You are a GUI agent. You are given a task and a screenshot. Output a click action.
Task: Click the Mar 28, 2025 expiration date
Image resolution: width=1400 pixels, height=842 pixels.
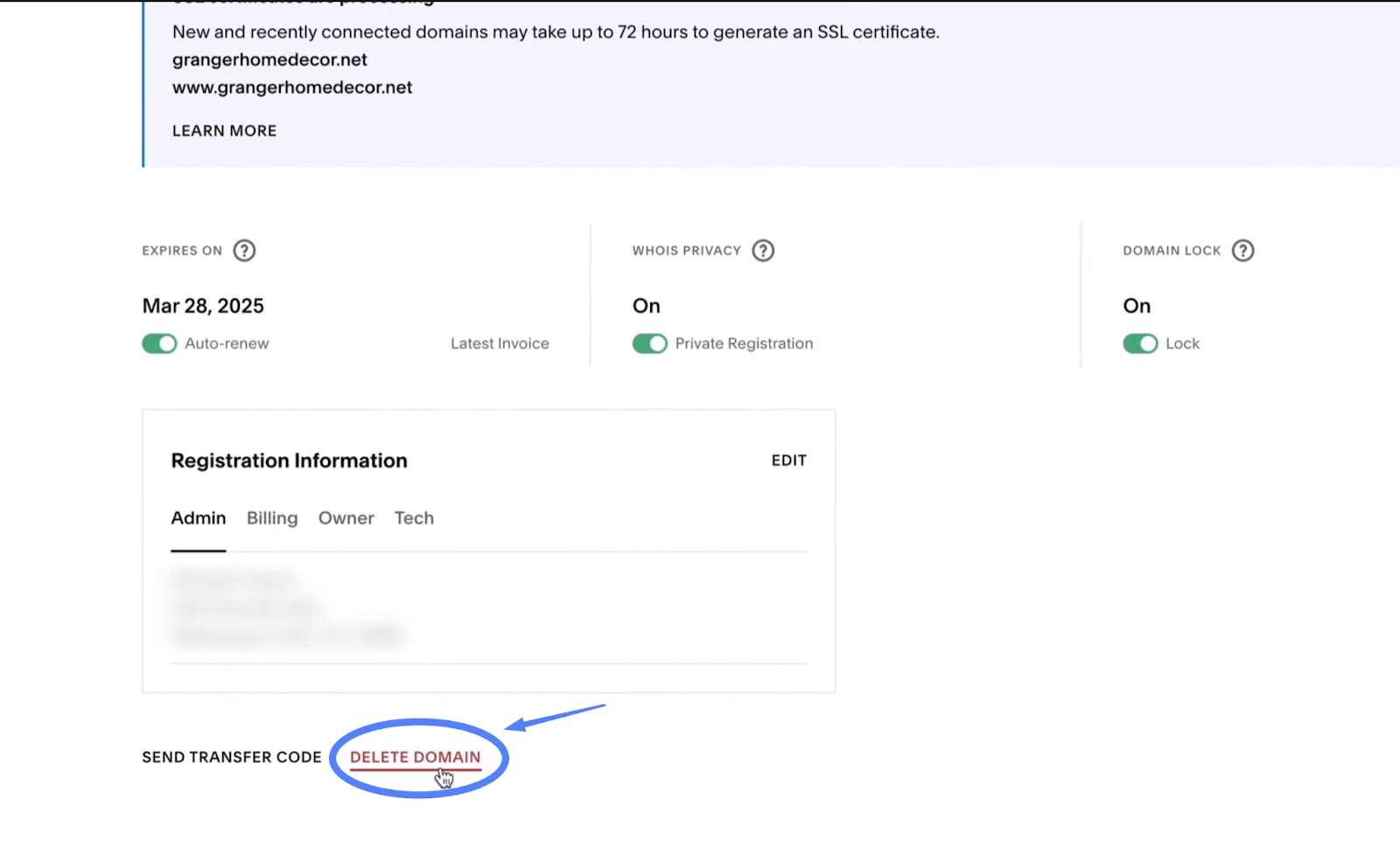(x=202, y=305)
